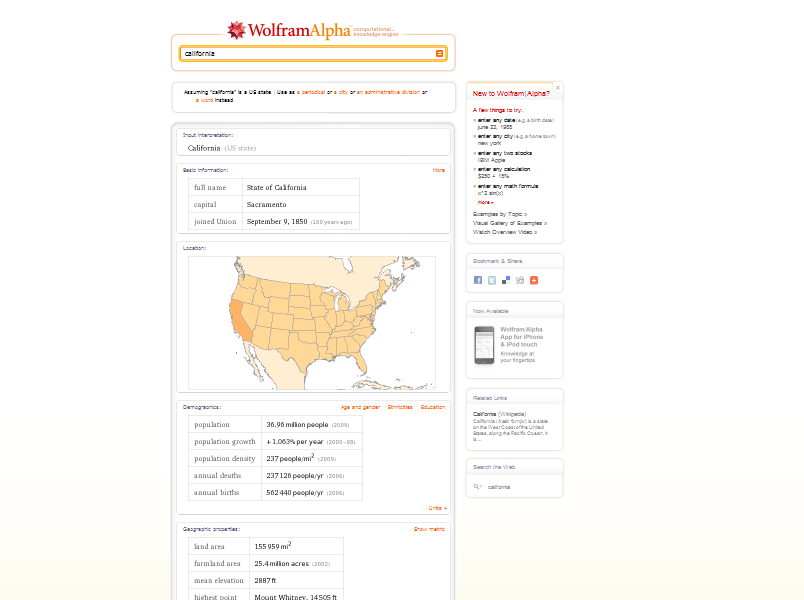Click the iPhone app thumbnail image
804x600 pixels.
(x=484, y=345)
